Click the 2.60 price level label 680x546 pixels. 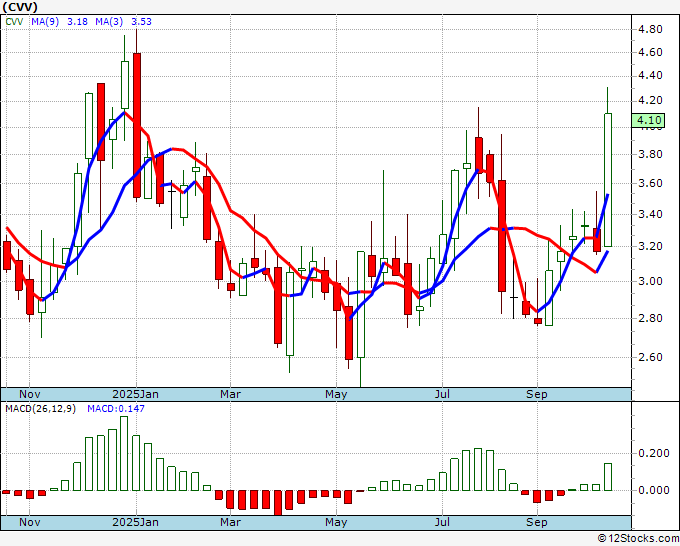coord(649,357)
